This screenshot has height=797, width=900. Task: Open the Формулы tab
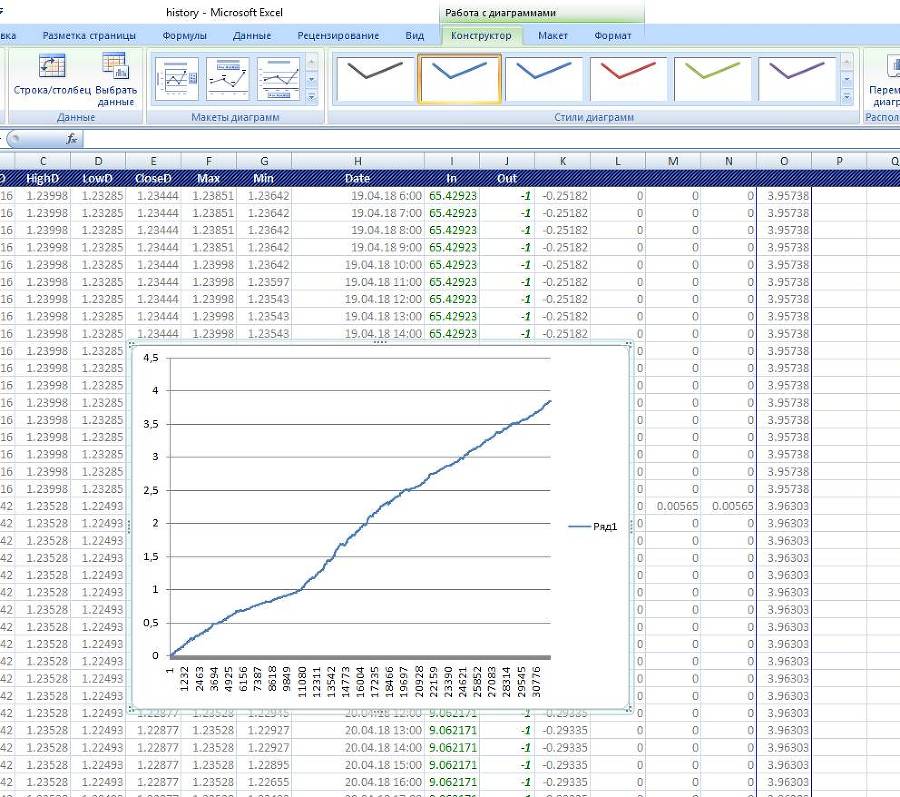(184, 36)
